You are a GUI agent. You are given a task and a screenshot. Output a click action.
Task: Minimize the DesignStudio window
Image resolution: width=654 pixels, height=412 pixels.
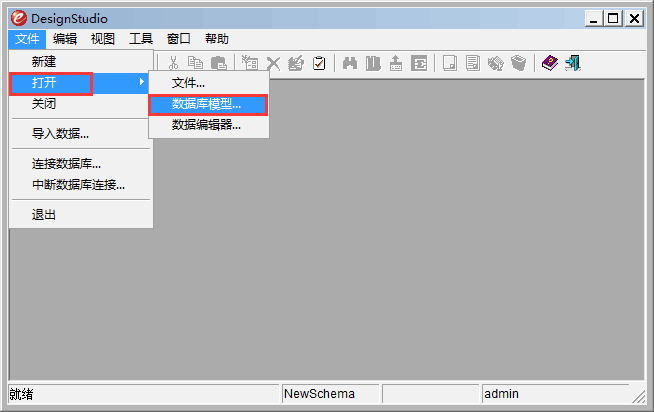594,18
